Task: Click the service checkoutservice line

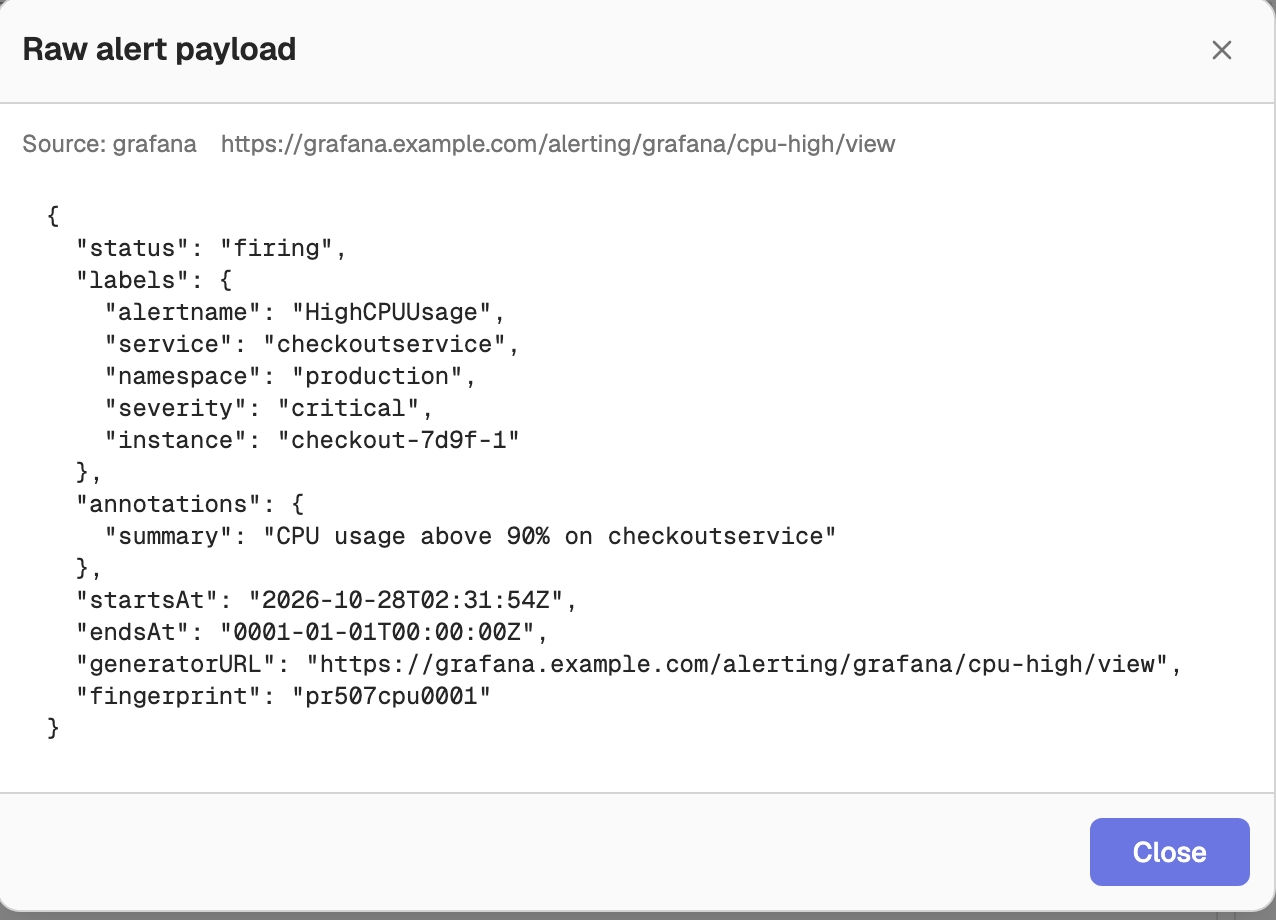Action: coord(312,344)
